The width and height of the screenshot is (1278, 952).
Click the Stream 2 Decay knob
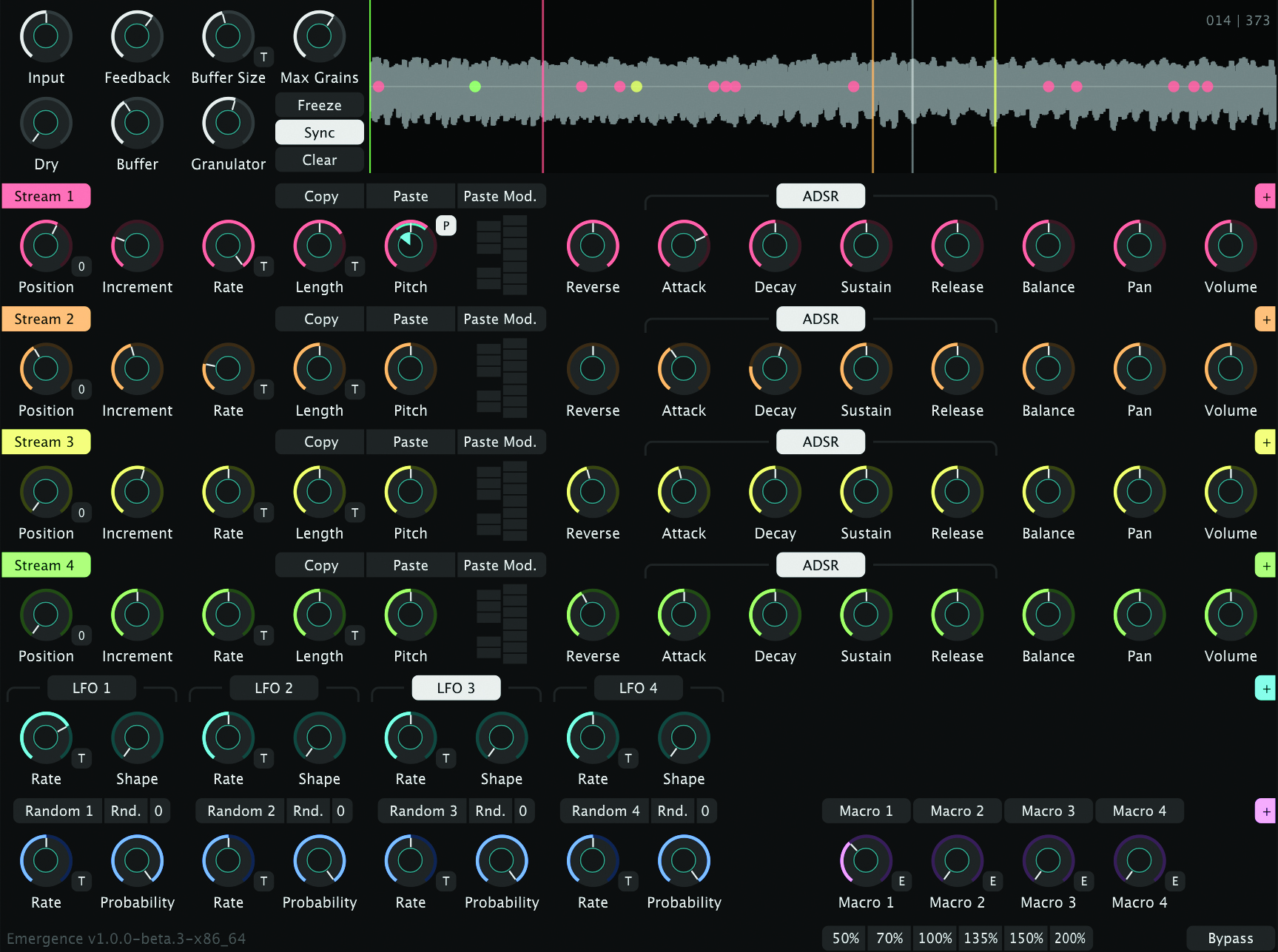[775, 368]
